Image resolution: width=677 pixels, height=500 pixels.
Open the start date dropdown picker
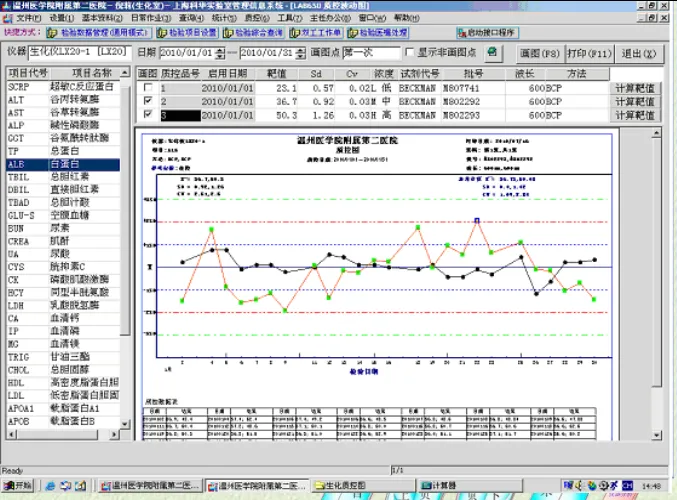click(222, 52)
